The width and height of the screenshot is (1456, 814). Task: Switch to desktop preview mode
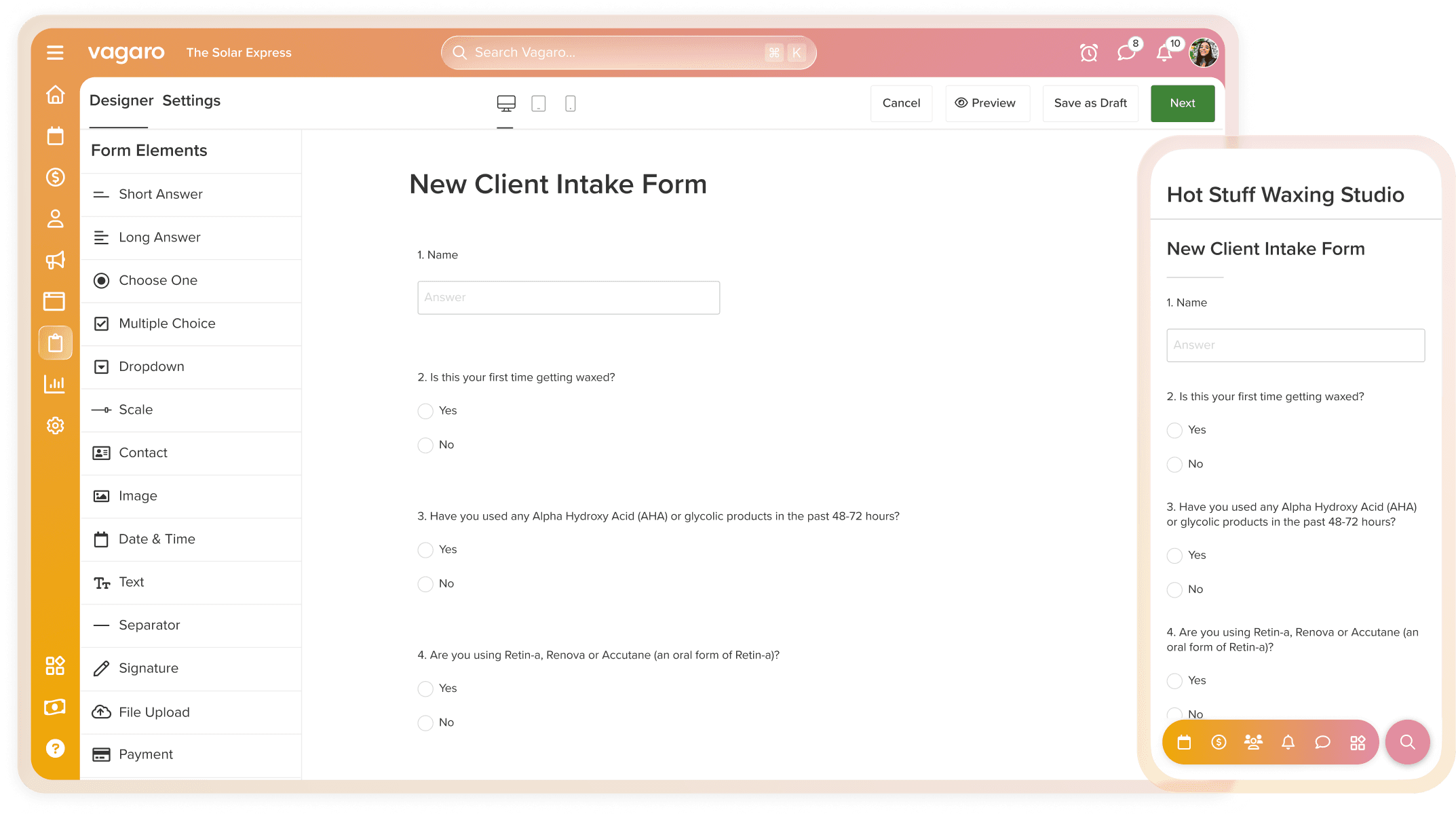505,103
